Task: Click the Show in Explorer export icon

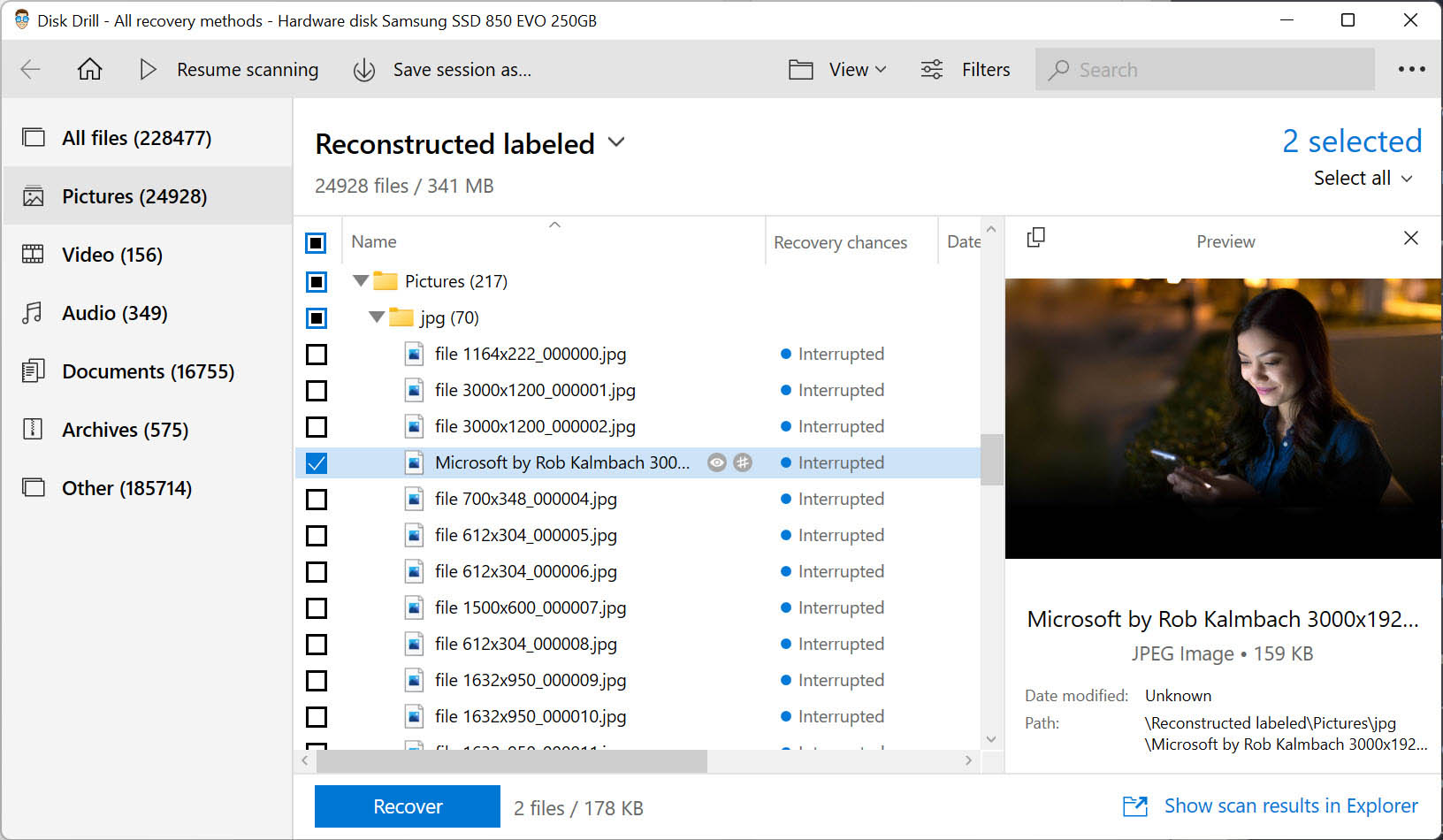Action: [1134, 806]
